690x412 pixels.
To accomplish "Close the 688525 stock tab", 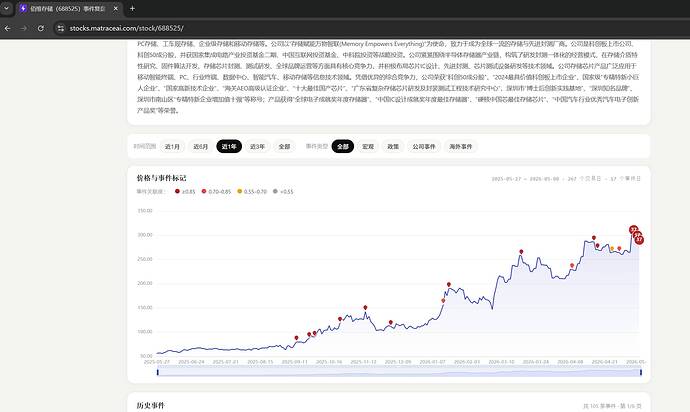I will 116,8.
